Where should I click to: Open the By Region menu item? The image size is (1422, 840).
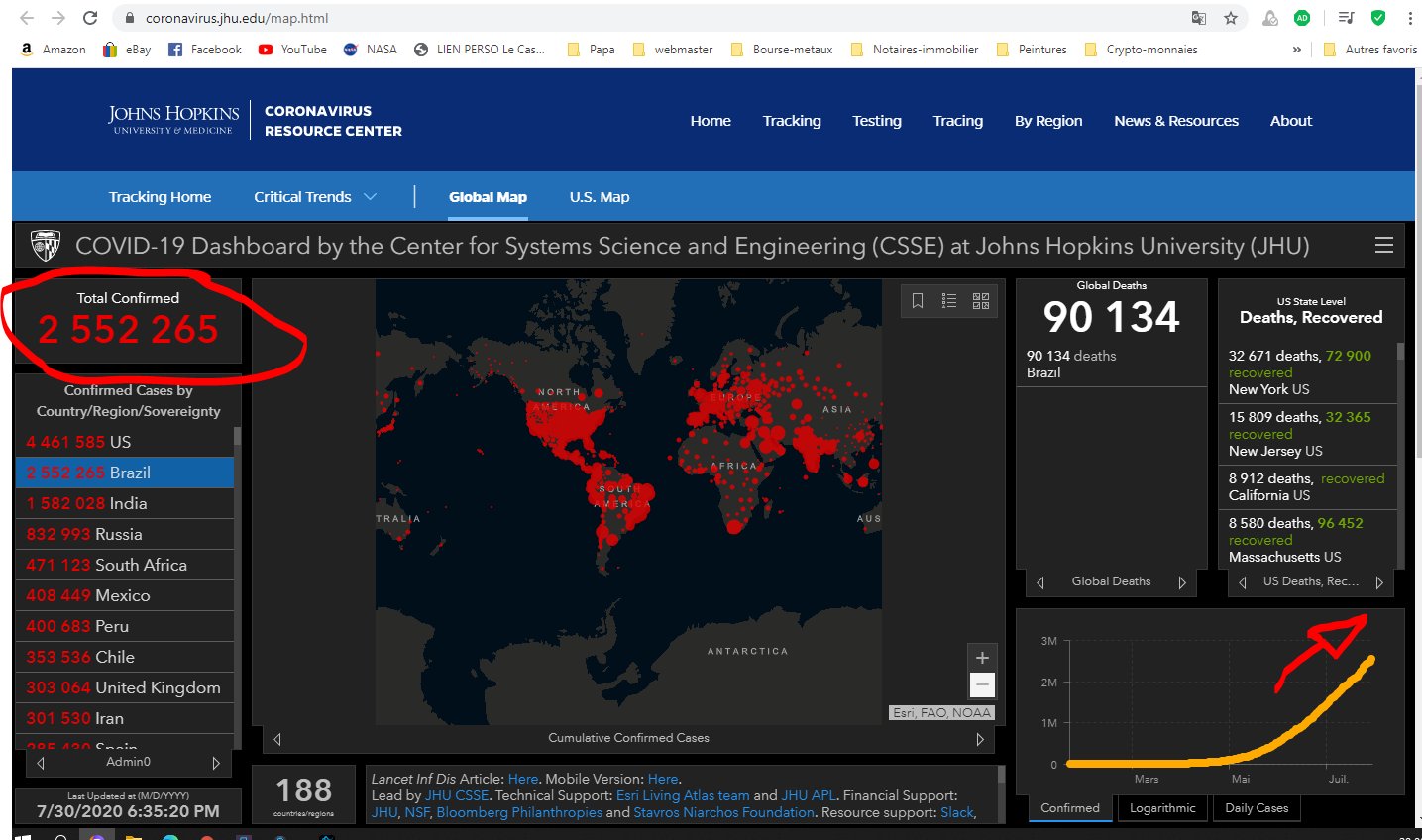tap(1048, 121)
